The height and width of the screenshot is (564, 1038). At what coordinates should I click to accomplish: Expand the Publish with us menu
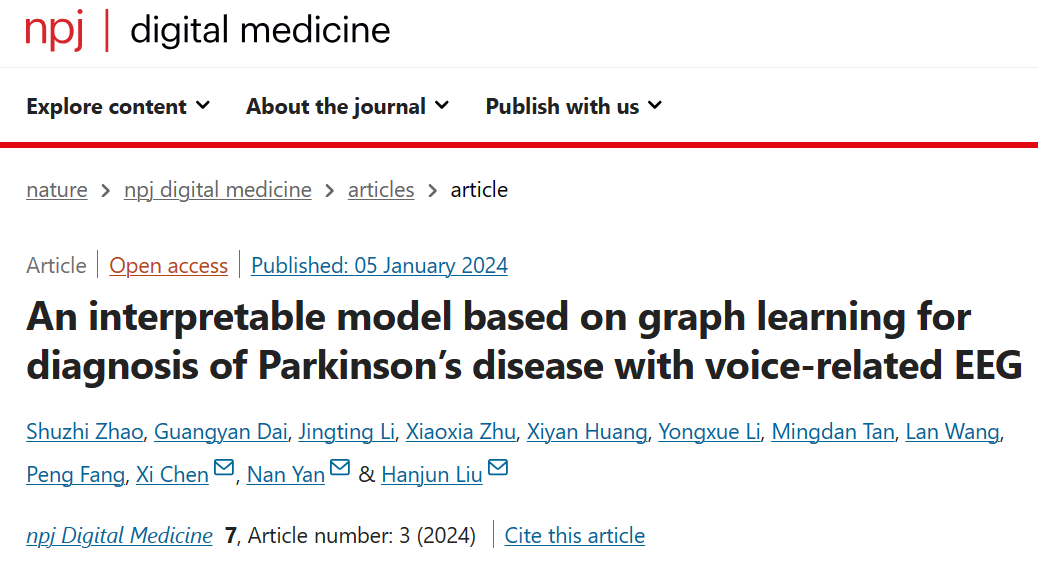573,107
